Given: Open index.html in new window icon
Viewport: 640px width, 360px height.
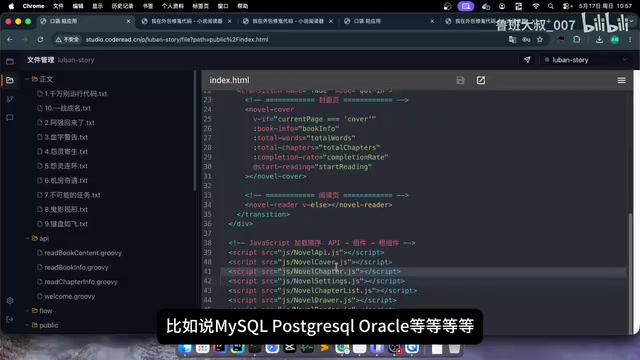Looking at the screenshot, I should point(481,80).
